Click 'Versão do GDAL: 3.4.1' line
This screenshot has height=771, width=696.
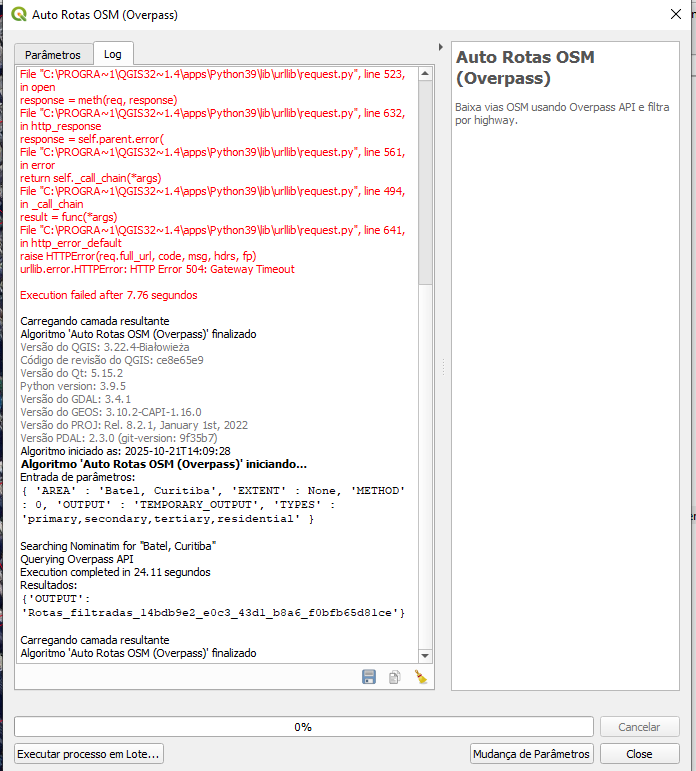click(75, 399)
